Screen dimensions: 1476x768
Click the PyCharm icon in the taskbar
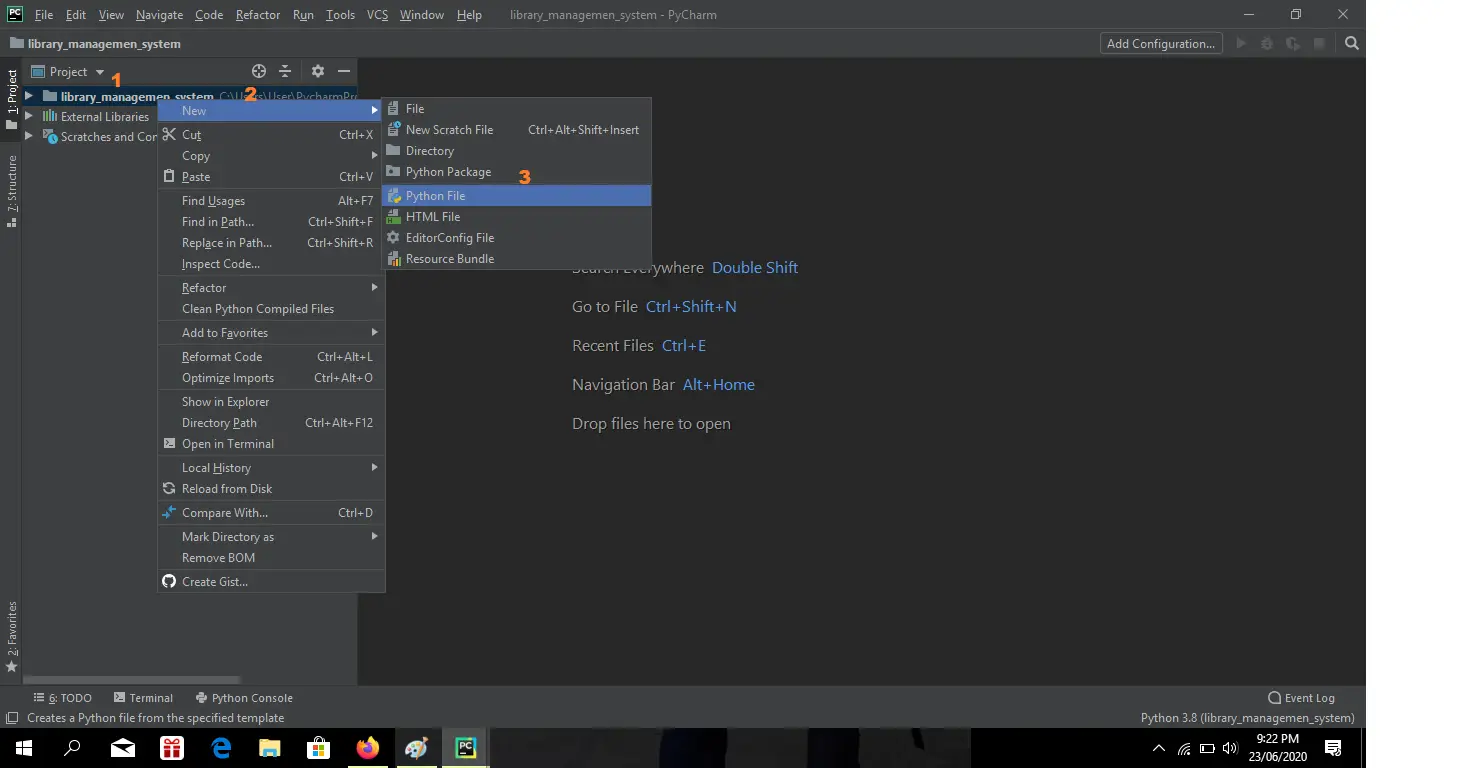(465, 748)
